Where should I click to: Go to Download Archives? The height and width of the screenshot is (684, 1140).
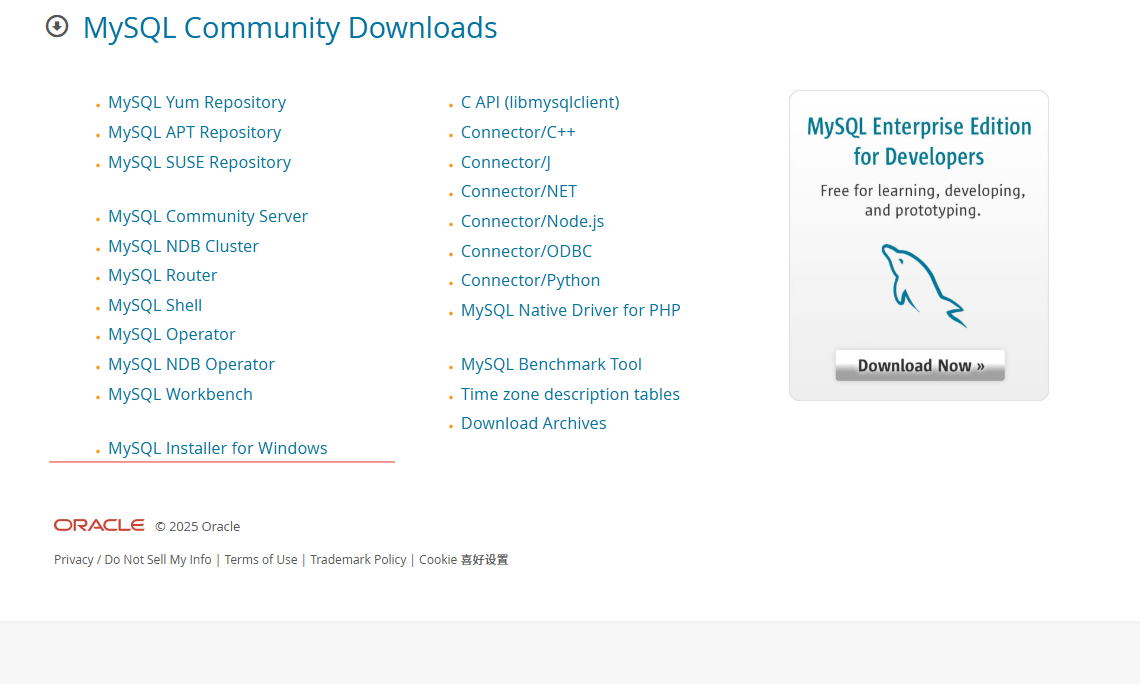(533, 423)
